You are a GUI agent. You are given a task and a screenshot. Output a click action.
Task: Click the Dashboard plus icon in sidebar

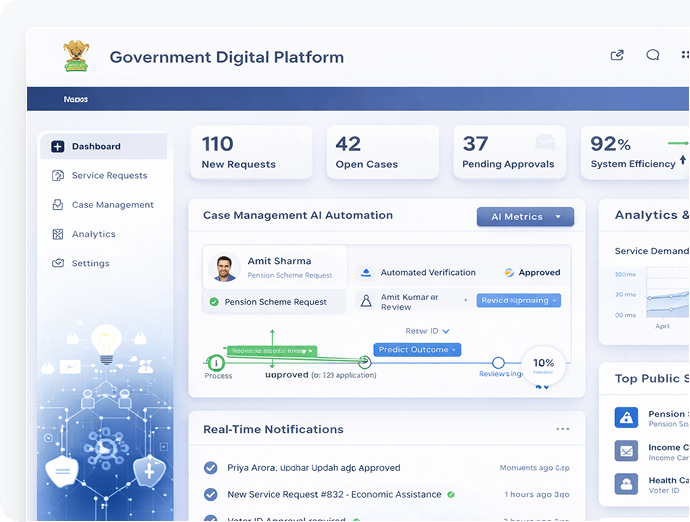58,146
